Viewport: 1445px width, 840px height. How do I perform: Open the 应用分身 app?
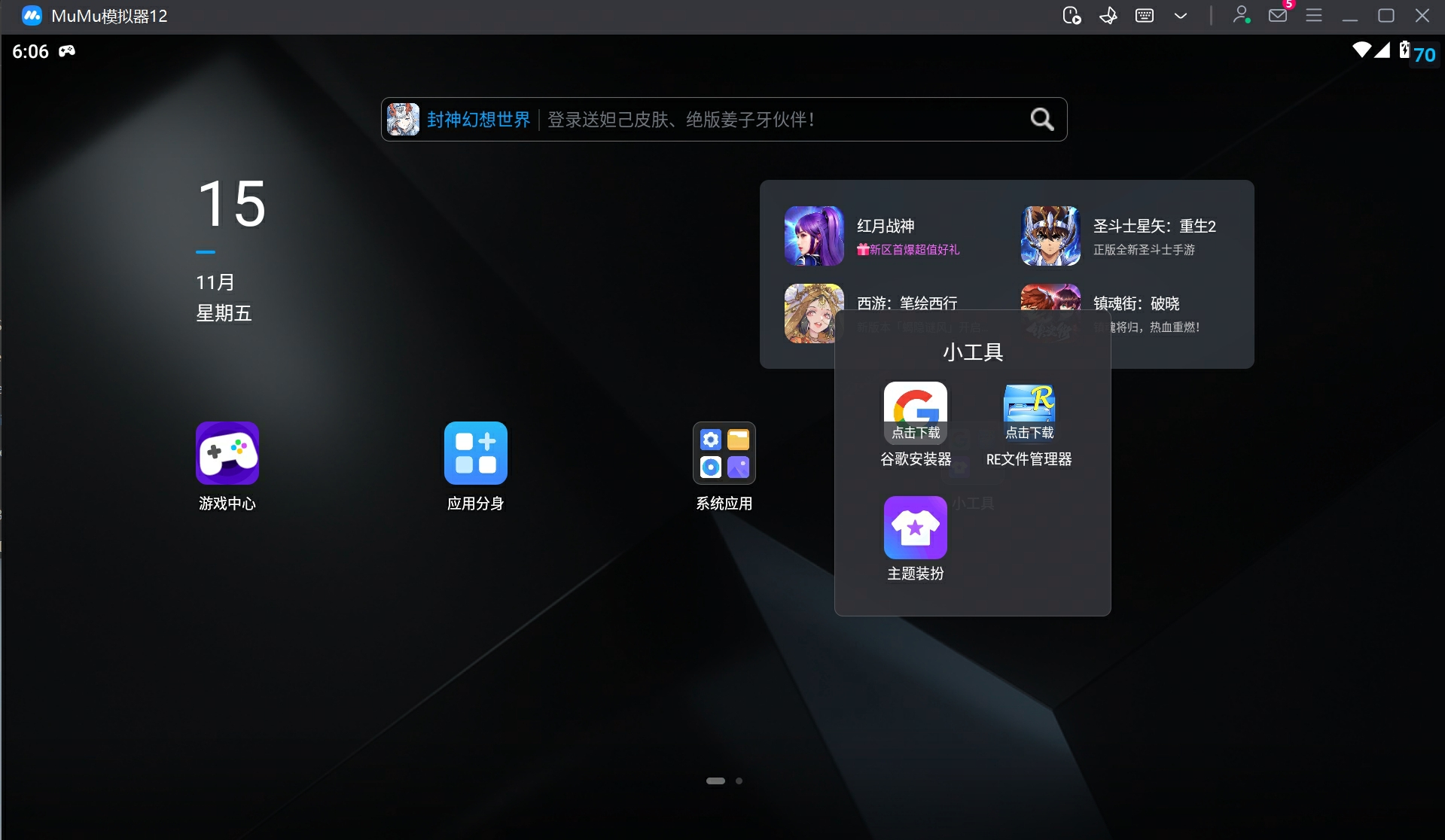coord(475,452)
